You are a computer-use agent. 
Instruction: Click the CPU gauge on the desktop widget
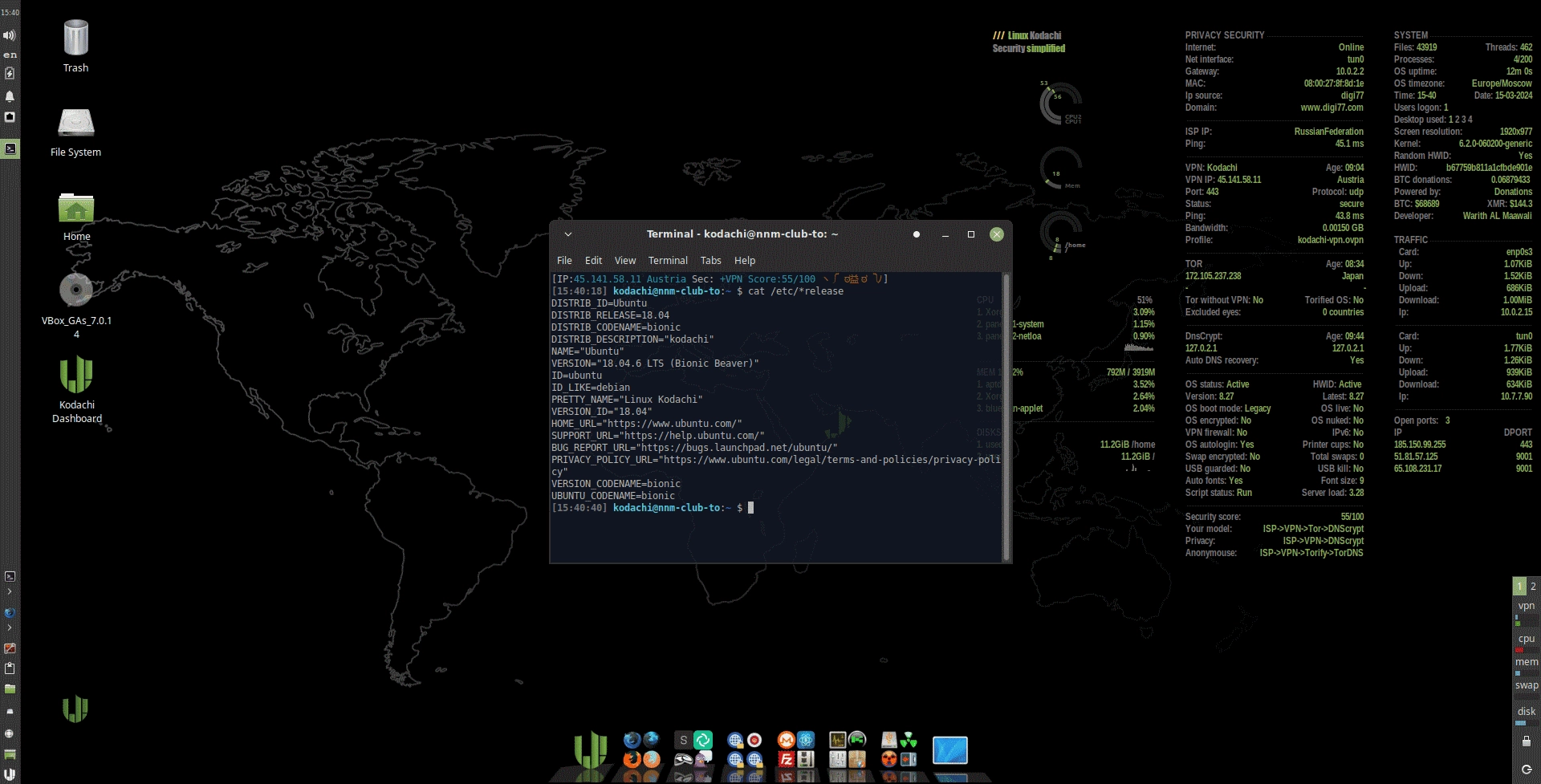click(1061, 104)
